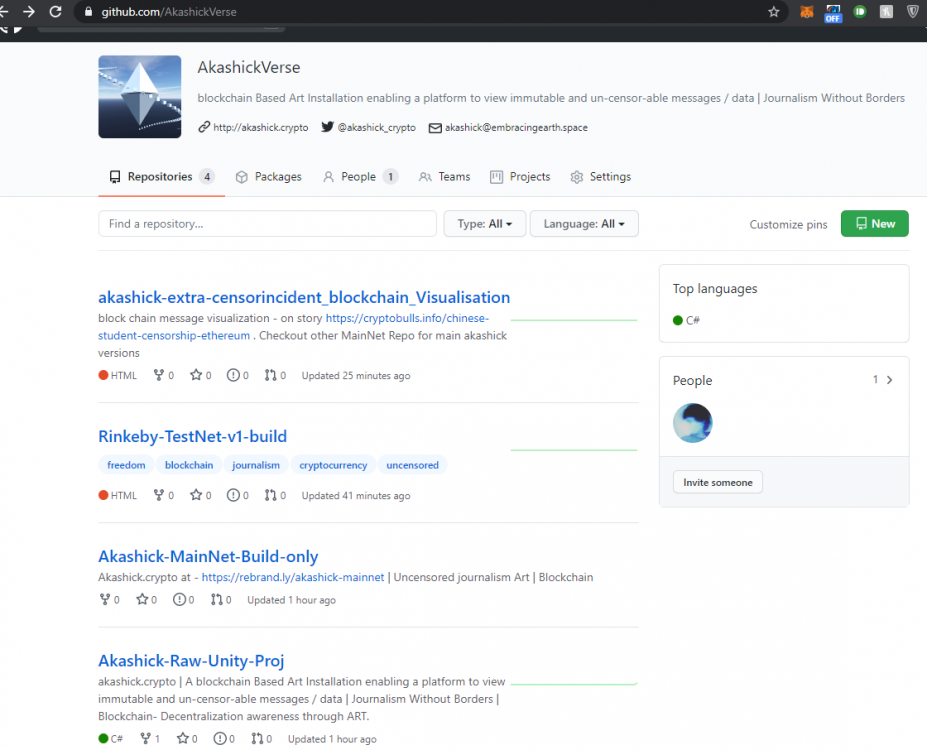Open the cryptobulls.info chinese-student-censorship link

(x=407, y=318)
